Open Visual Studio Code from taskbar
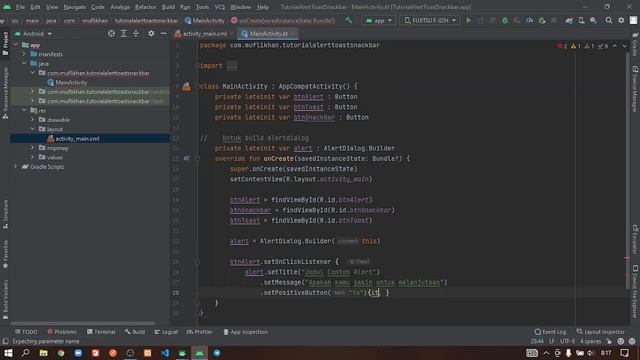This screenshot has width=640, height=360. (x=165, y=353)
